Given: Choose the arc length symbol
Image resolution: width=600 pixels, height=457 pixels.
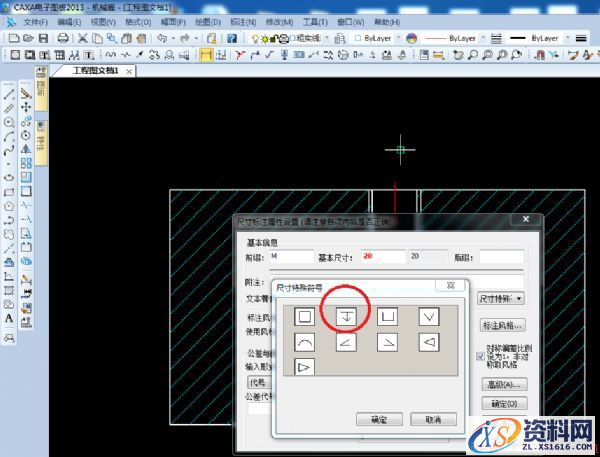Looking at the screenshot, I should pos(305,342).
